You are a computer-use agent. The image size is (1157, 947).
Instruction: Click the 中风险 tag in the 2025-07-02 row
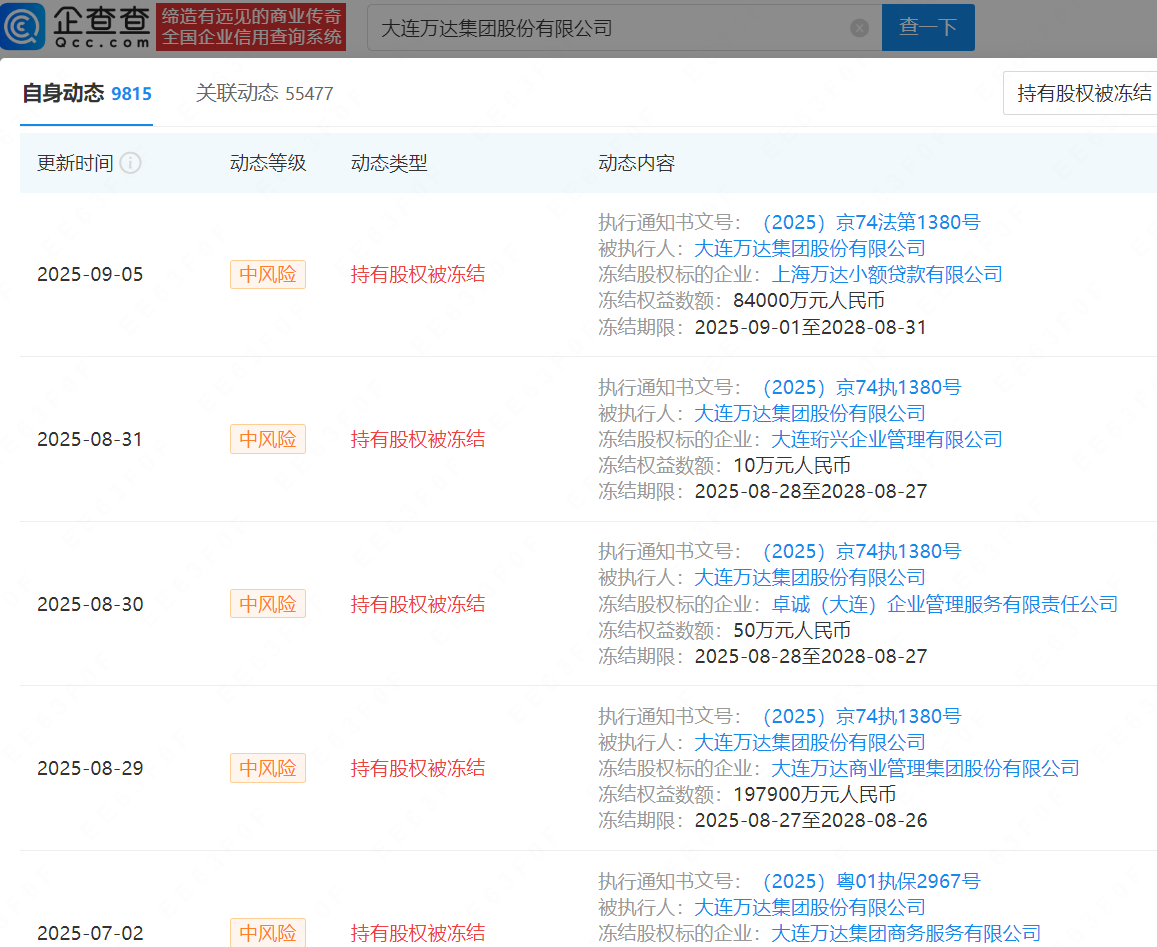(x=268, y=932)
